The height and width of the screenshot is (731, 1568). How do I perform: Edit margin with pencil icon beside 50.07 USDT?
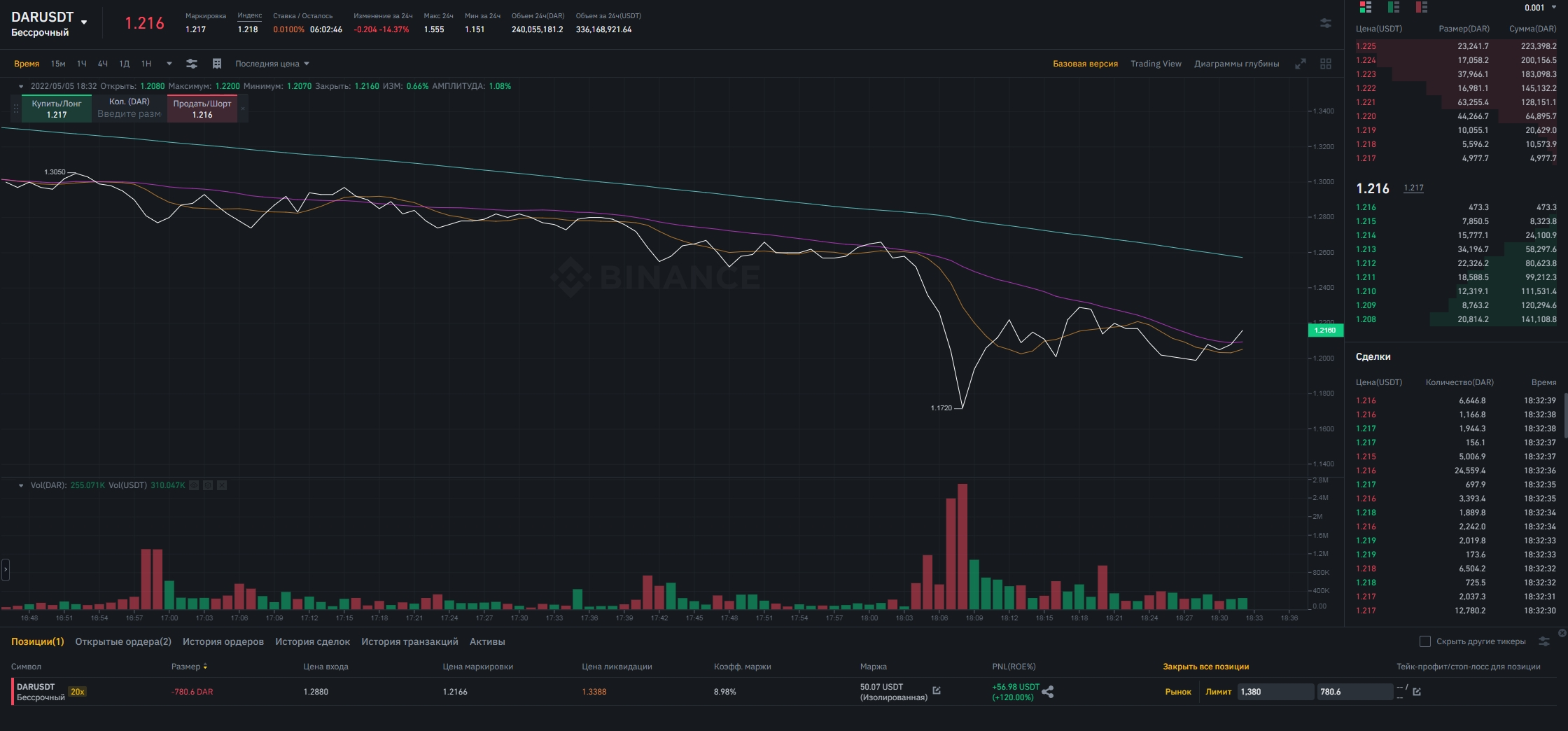point(937,691)
